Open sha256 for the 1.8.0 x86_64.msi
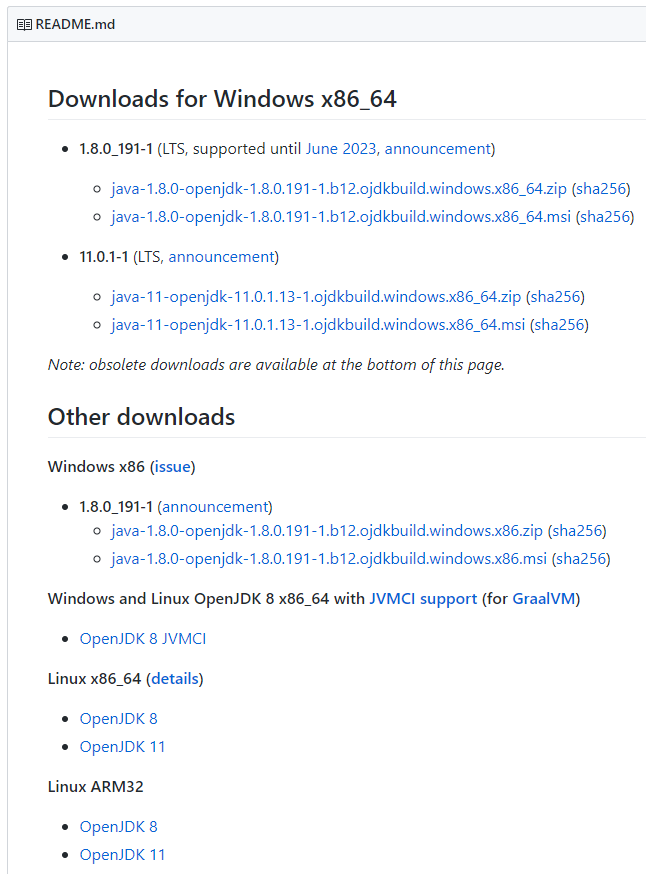Viewport: 646px width, 874px height. coord(605,217)
